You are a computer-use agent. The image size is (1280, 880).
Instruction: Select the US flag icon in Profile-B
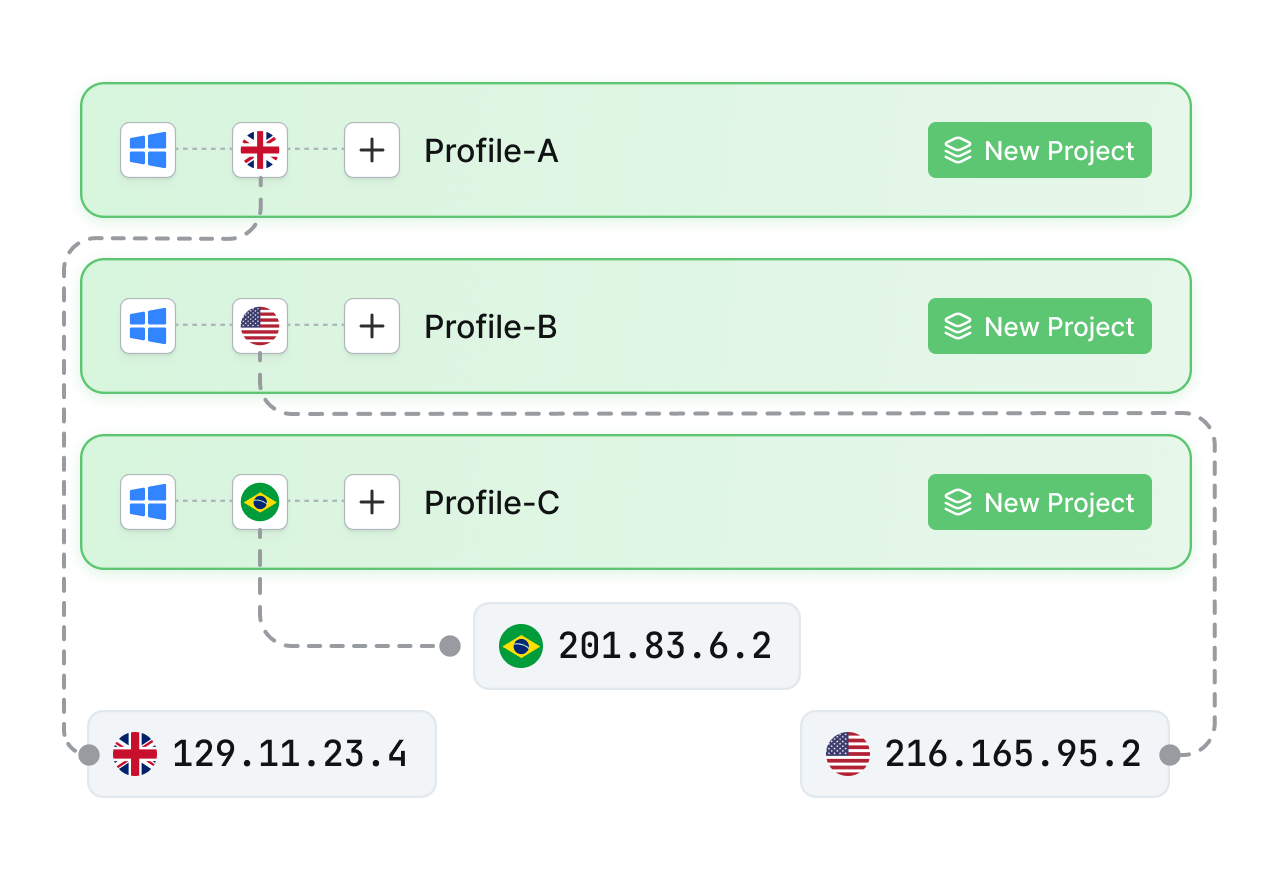click(x=260, y=326)
